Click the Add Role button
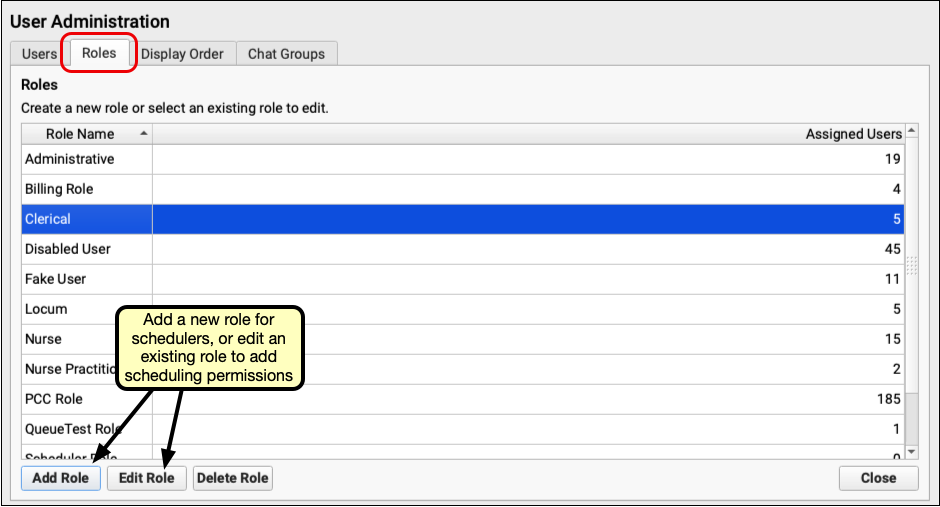 point(60,478)
